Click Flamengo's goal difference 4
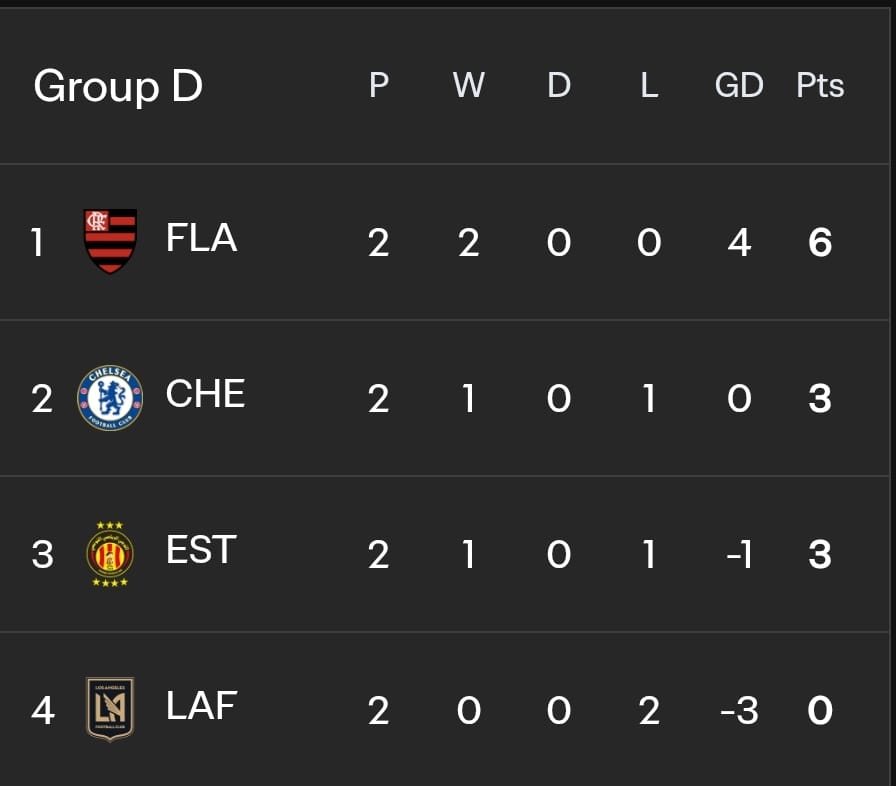896x786 pixels. tap(739, 242)
